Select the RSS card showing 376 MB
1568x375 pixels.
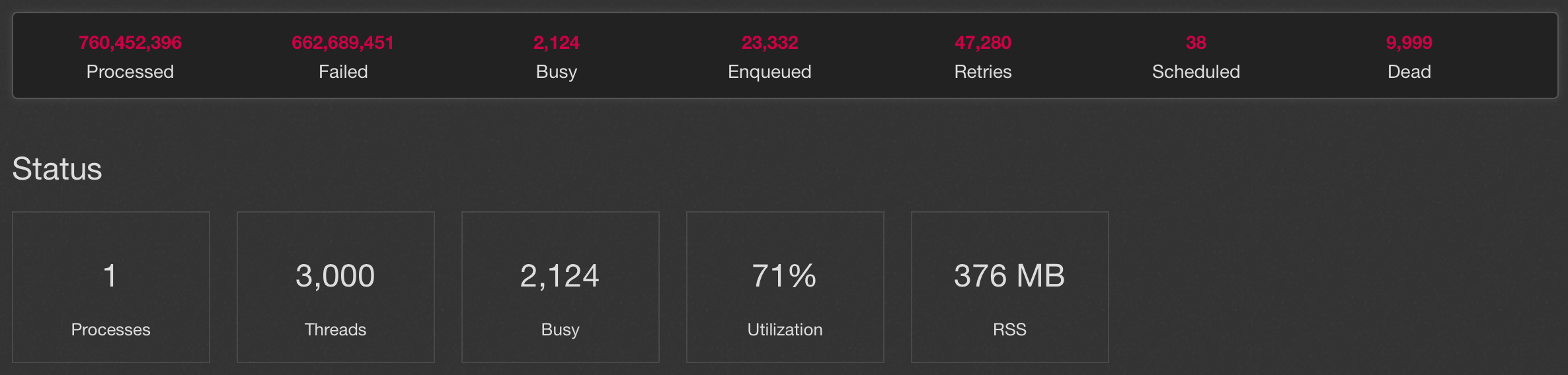1010,287
